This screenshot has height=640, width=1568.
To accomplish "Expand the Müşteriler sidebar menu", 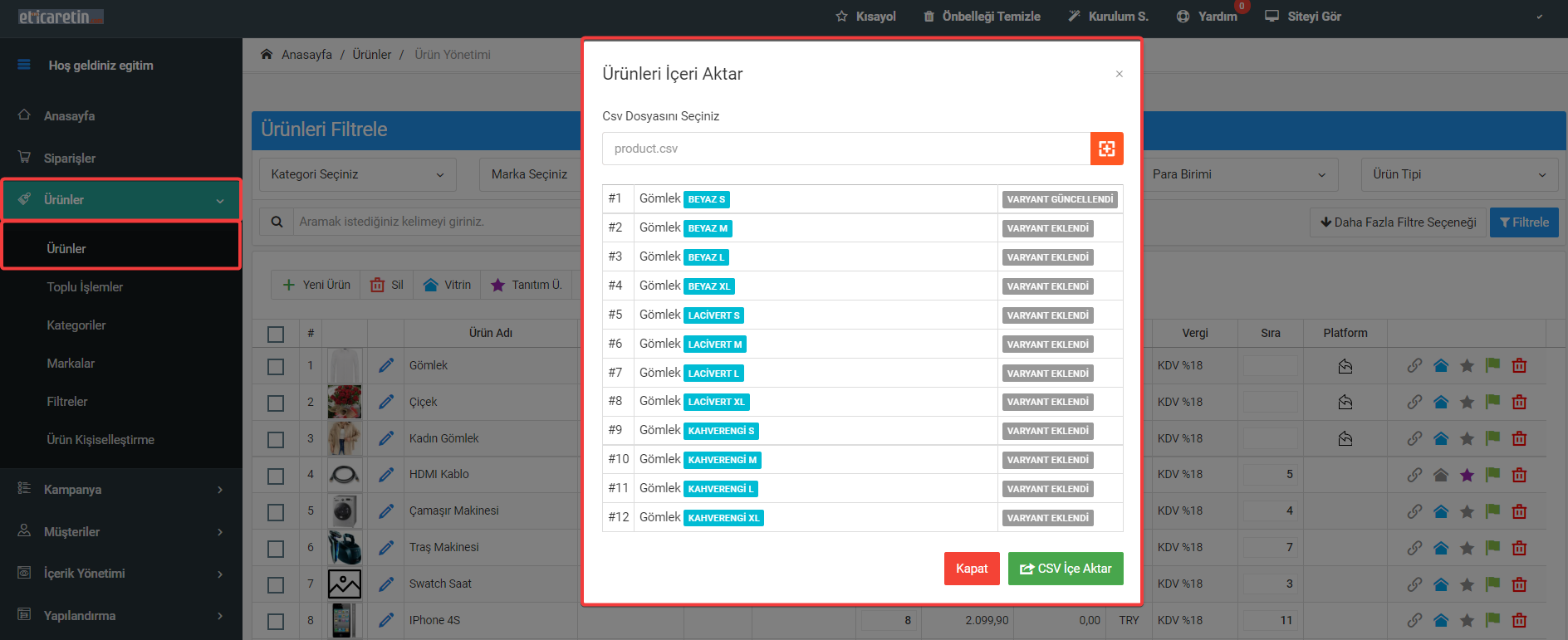I will tap(120, 531).
